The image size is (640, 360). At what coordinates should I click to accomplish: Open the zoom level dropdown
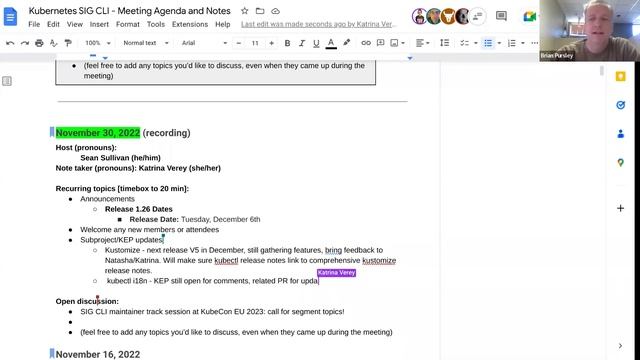coord(98,43)
